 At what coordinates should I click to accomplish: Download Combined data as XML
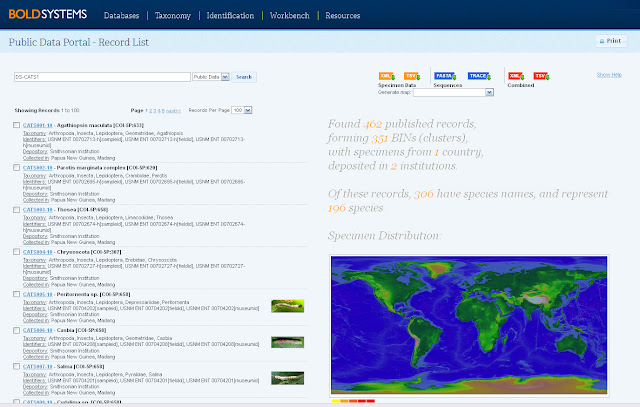(516, 76)
